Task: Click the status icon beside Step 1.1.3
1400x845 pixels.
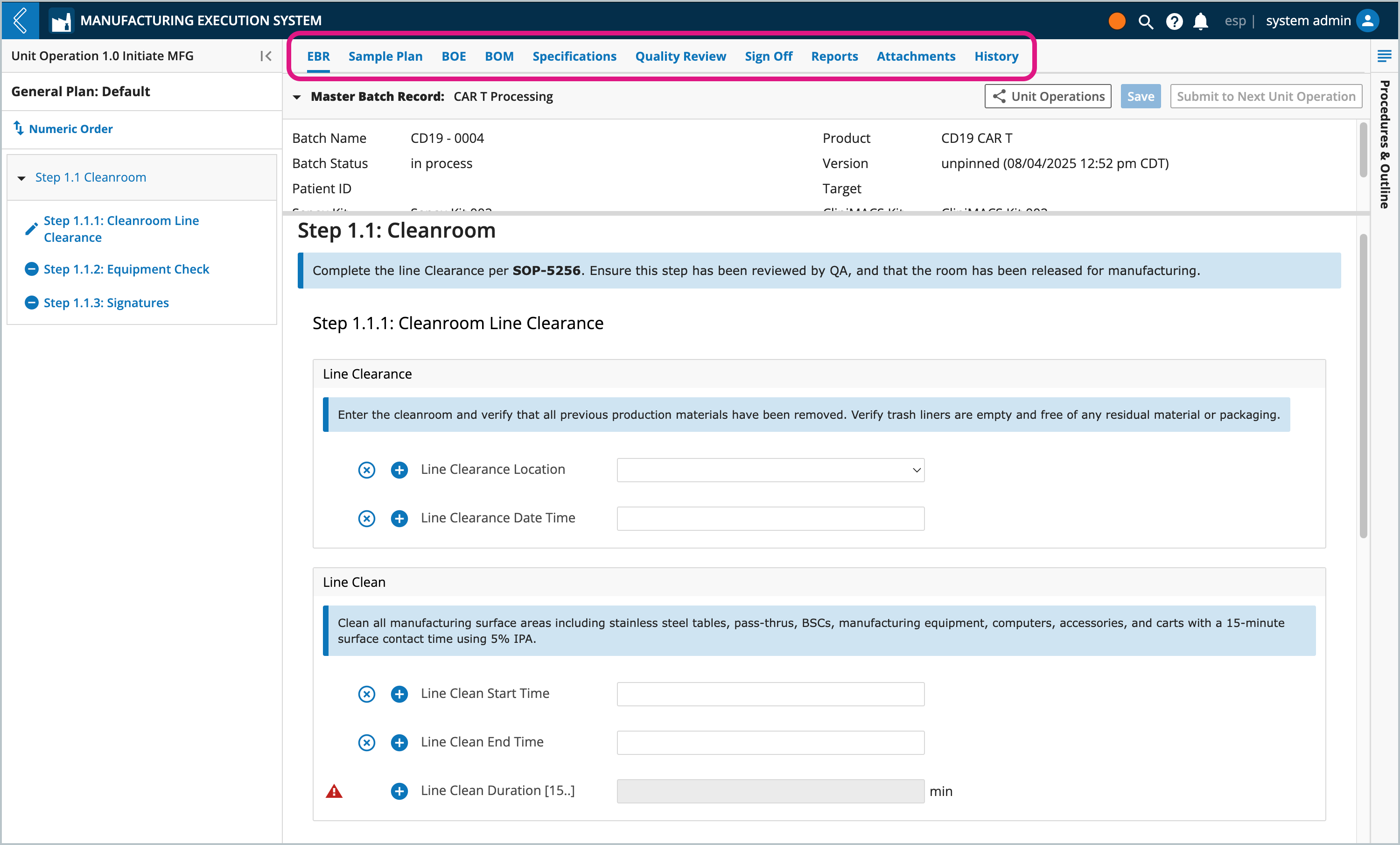Action: click(32, 303)
